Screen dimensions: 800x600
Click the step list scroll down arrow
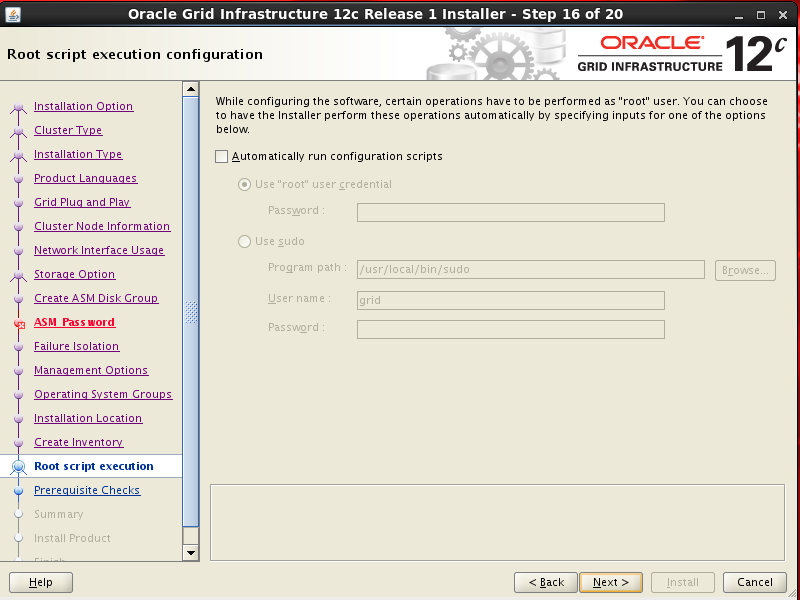(191, 553)
